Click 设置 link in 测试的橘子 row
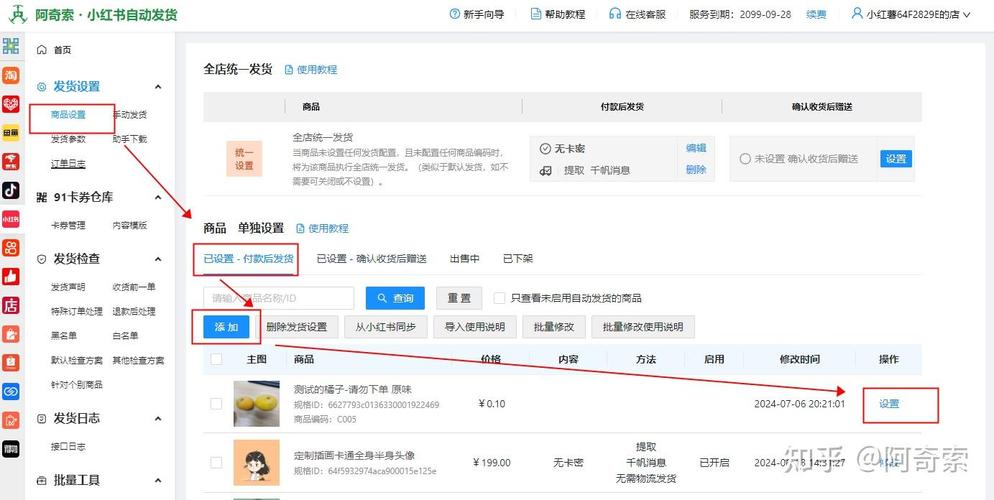The width and height of the screenshot is (994, 500). coord(889,404)
